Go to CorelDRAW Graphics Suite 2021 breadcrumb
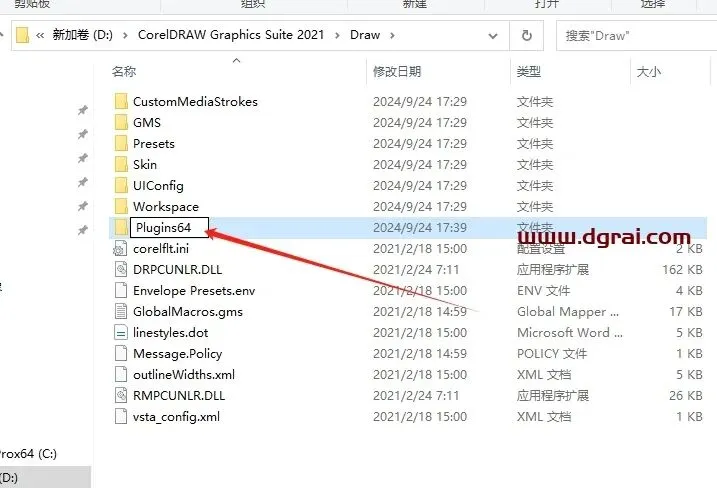 (x=231, y=35)
